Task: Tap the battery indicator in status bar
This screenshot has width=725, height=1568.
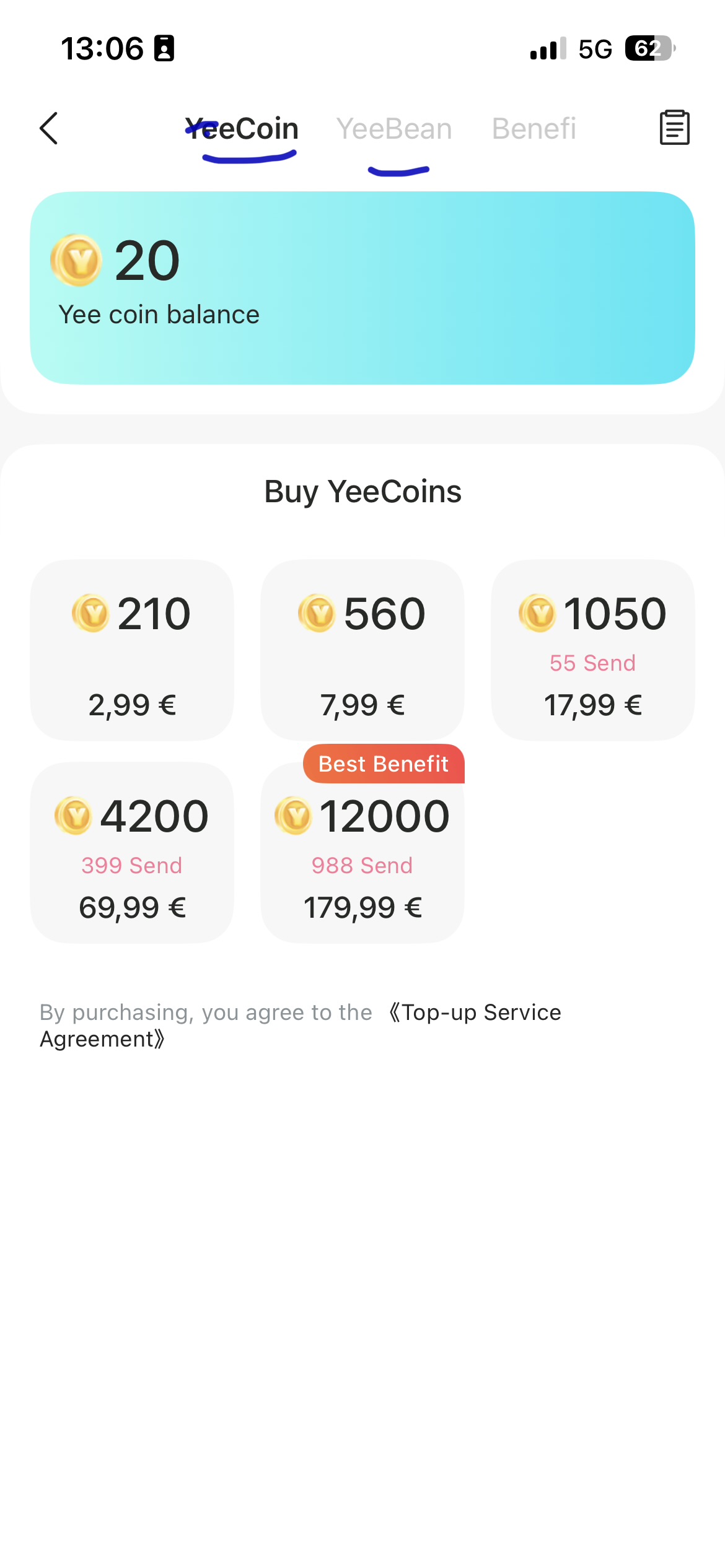Action: [x=649, y=48]
